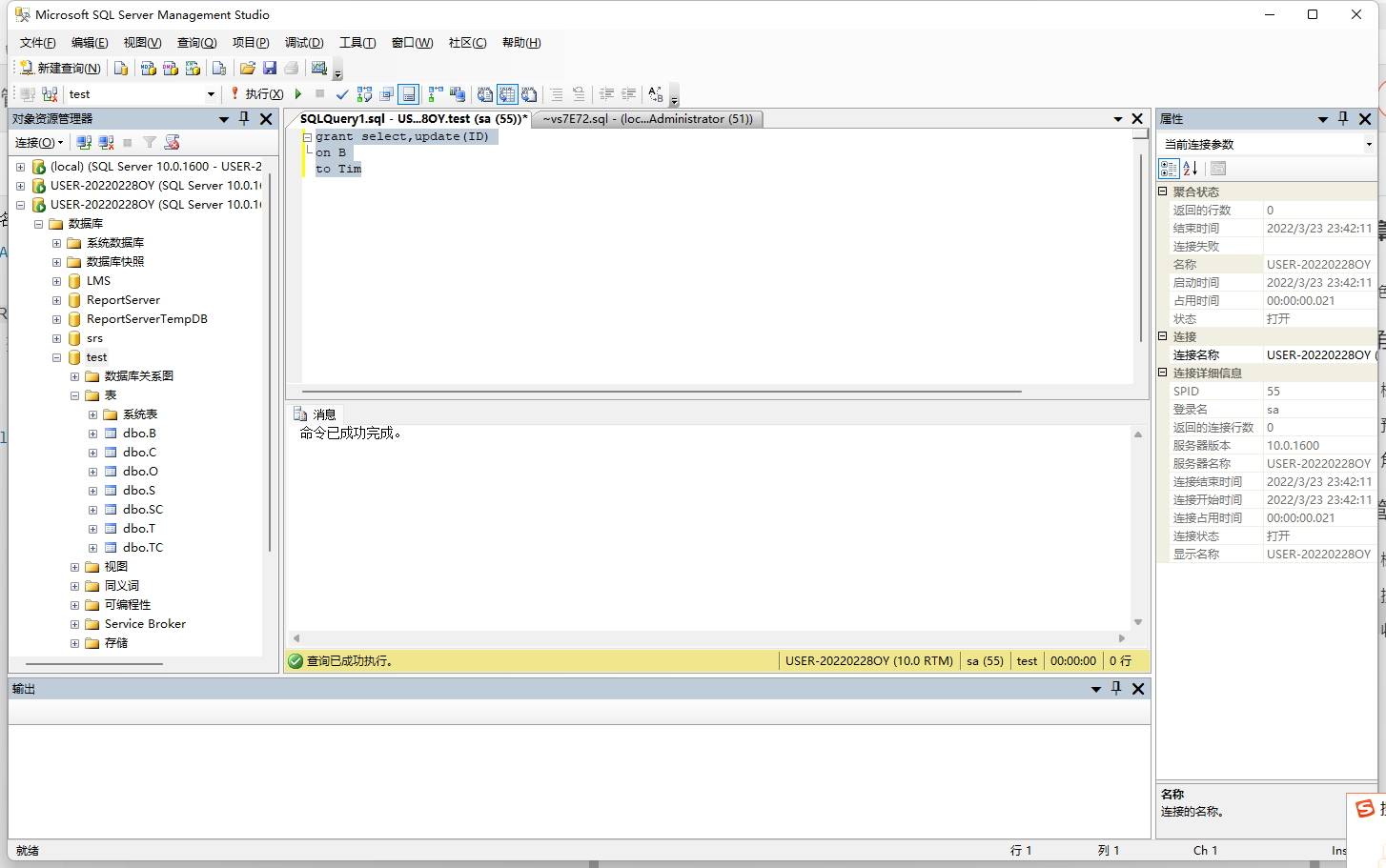This screenshot has width=1386, height=868.
Task: Open SQL Server Compact query icon
Action: click(x=219, y=68)
